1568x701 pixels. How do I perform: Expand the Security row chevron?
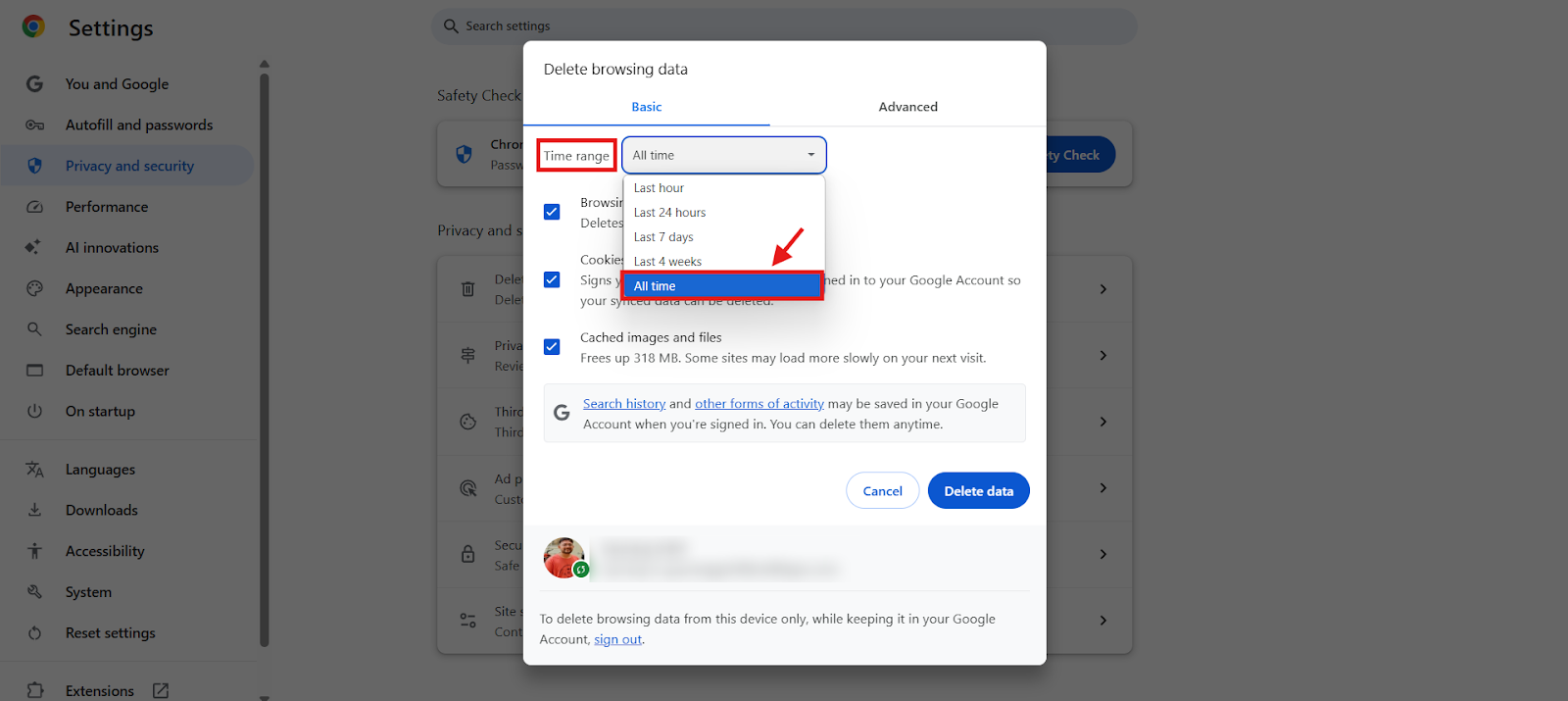pos(1103,554)
